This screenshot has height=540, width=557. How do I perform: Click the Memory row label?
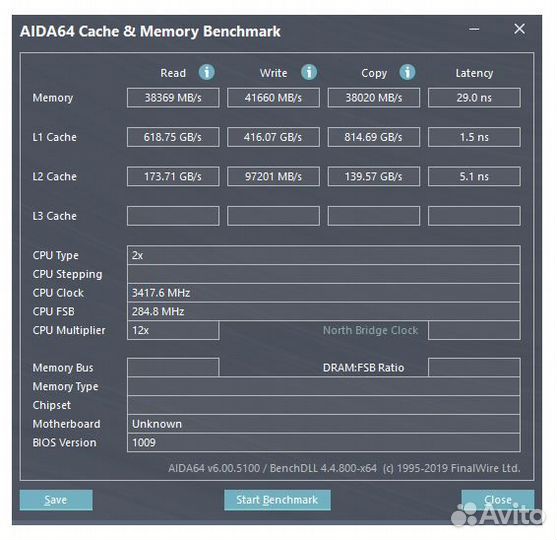pos(53,98)
